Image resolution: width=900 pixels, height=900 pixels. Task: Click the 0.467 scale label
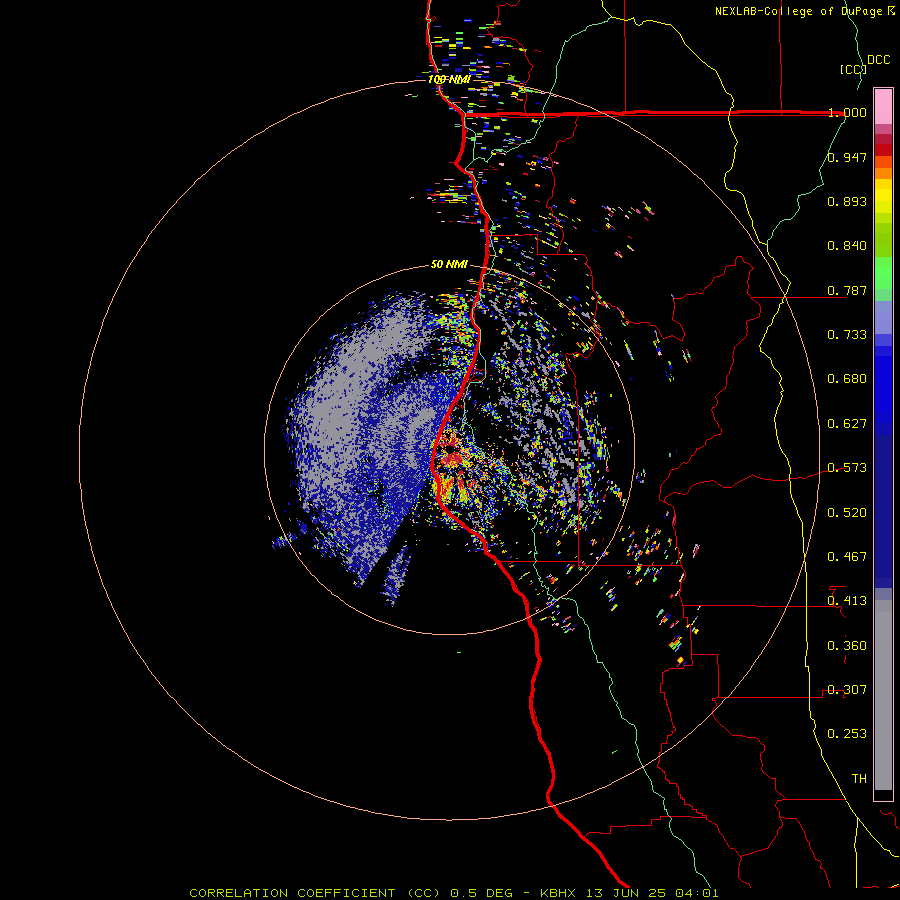pos(847,557)
